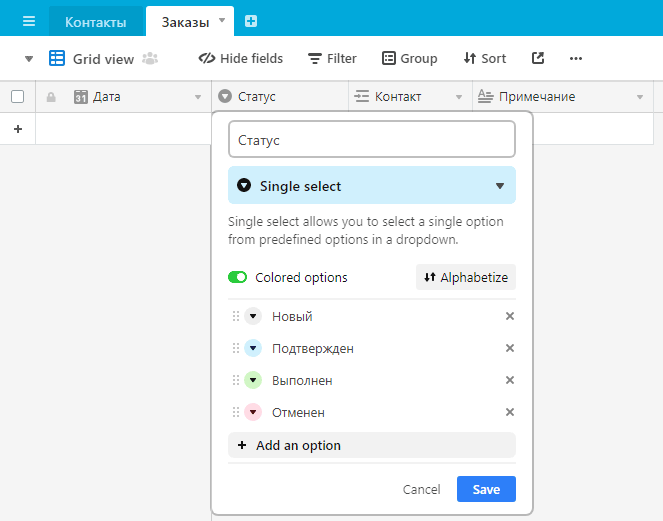Image resolution: width=663 pixels, height=521 pixels.
Task: Open Hide fields menu
Action: [241, 58]
